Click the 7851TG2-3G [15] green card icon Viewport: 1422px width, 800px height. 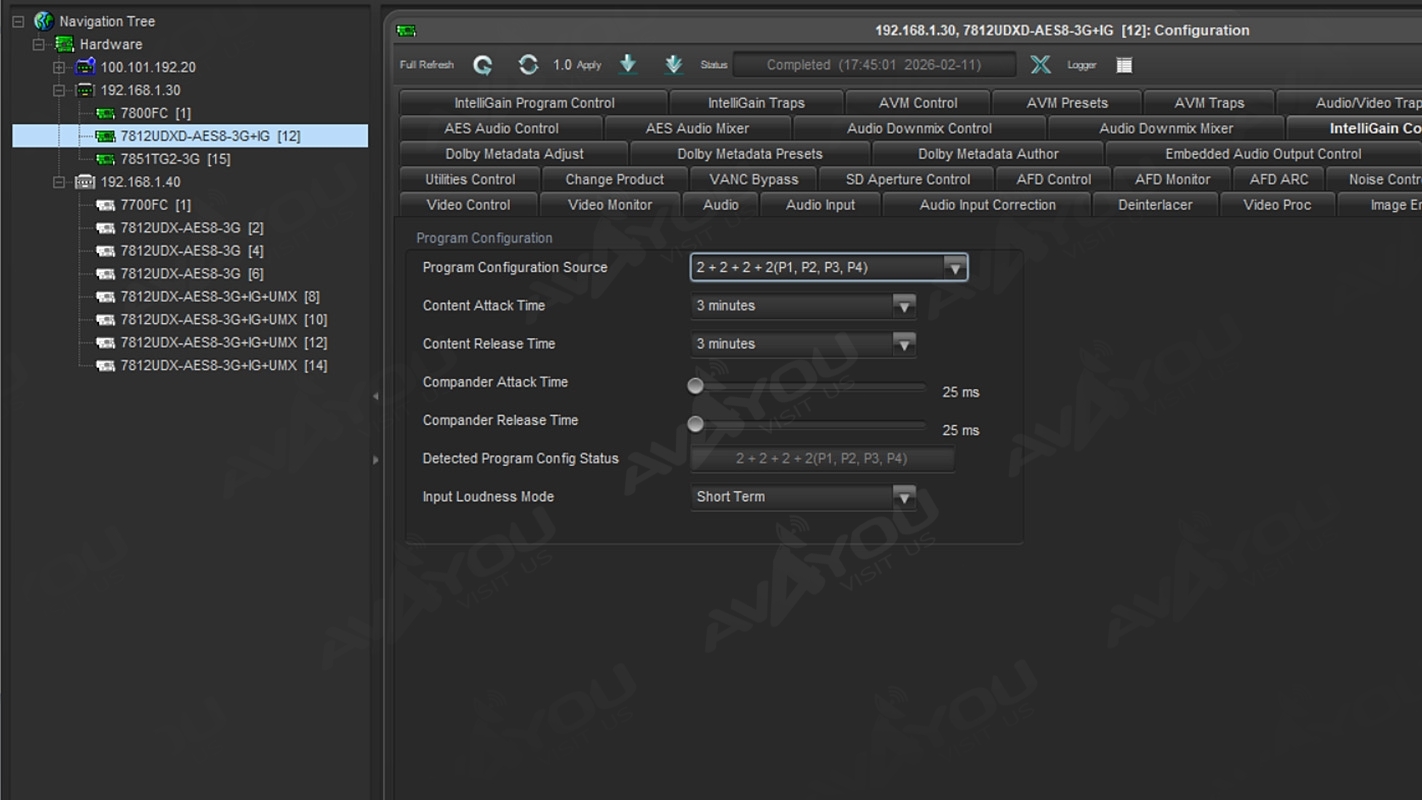105,159
